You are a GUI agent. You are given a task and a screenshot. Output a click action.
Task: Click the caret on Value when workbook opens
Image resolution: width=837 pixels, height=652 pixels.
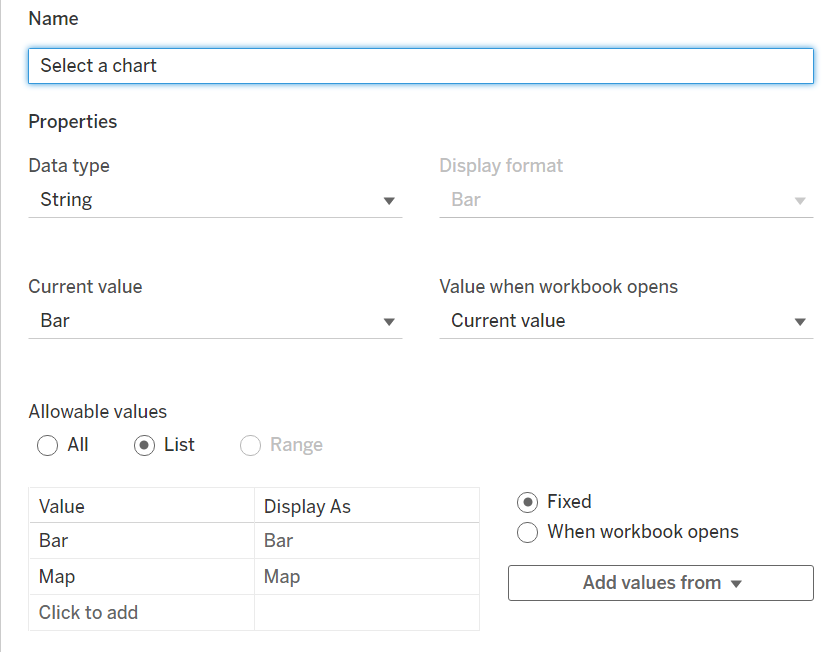click(800, 321)
